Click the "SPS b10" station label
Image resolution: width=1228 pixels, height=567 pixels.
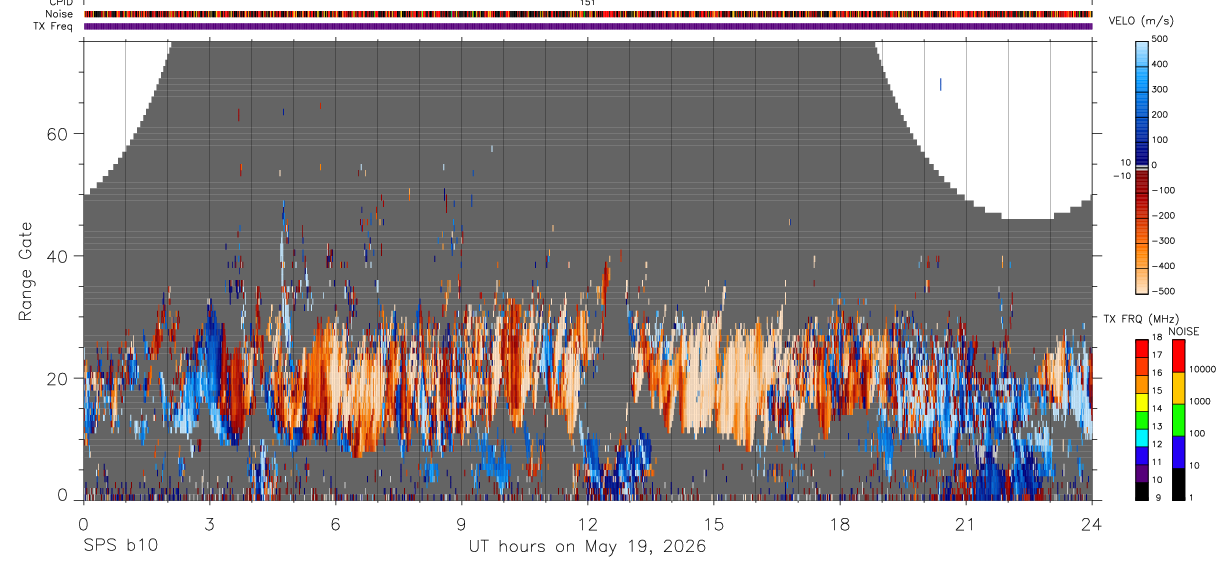click(120, 547)
